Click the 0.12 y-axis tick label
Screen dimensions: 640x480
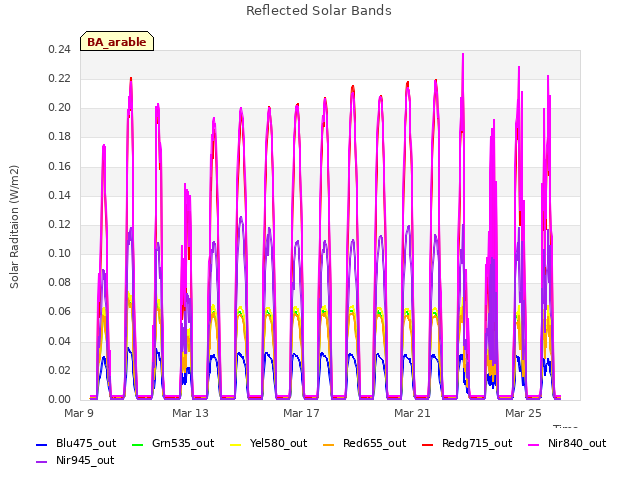tap(60, 224)
